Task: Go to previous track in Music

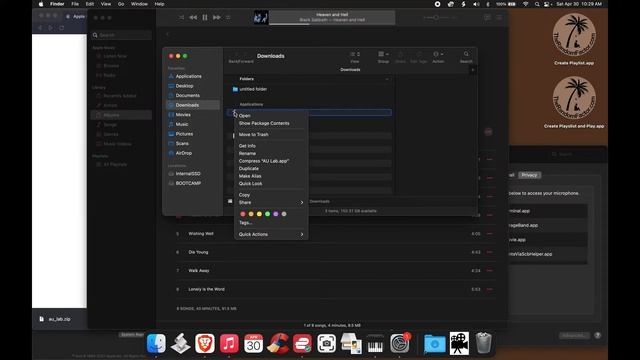Action: tap(193, 18)
